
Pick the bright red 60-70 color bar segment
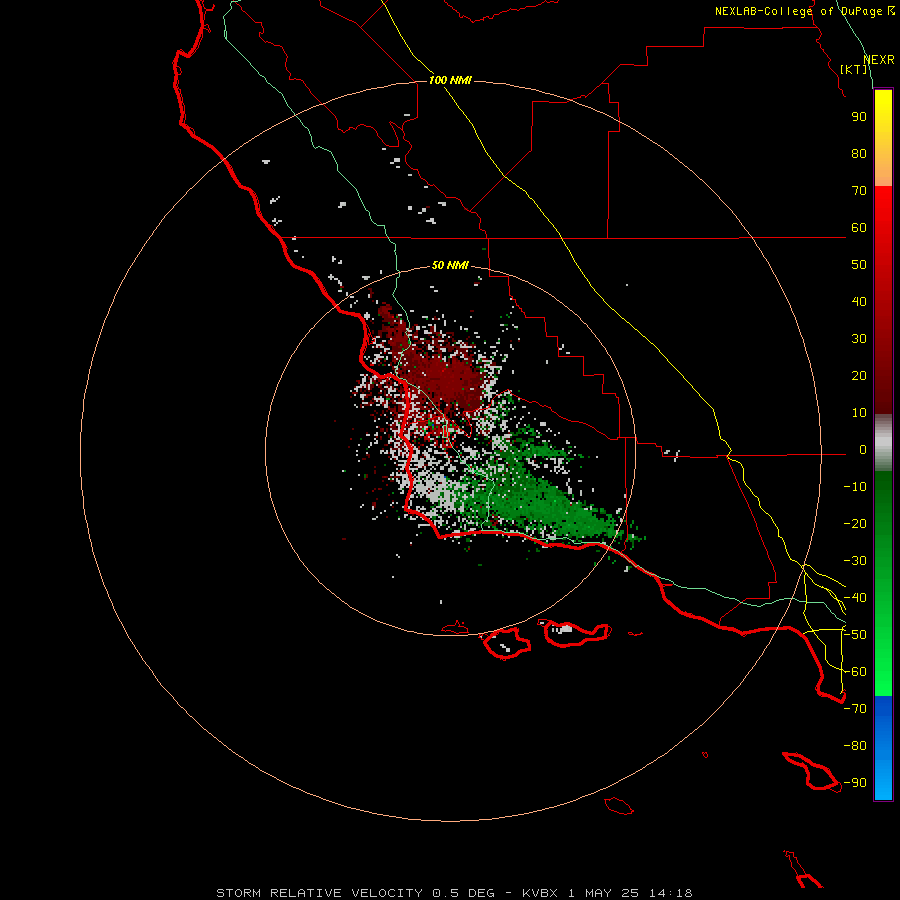(x=883, y=205)
